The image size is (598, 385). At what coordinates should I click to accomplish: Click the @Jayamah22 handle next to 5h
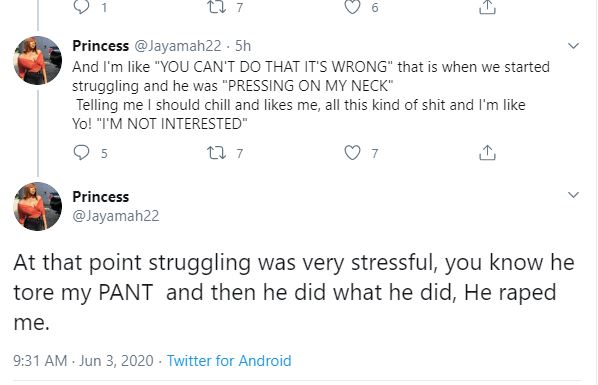(177, 46)
